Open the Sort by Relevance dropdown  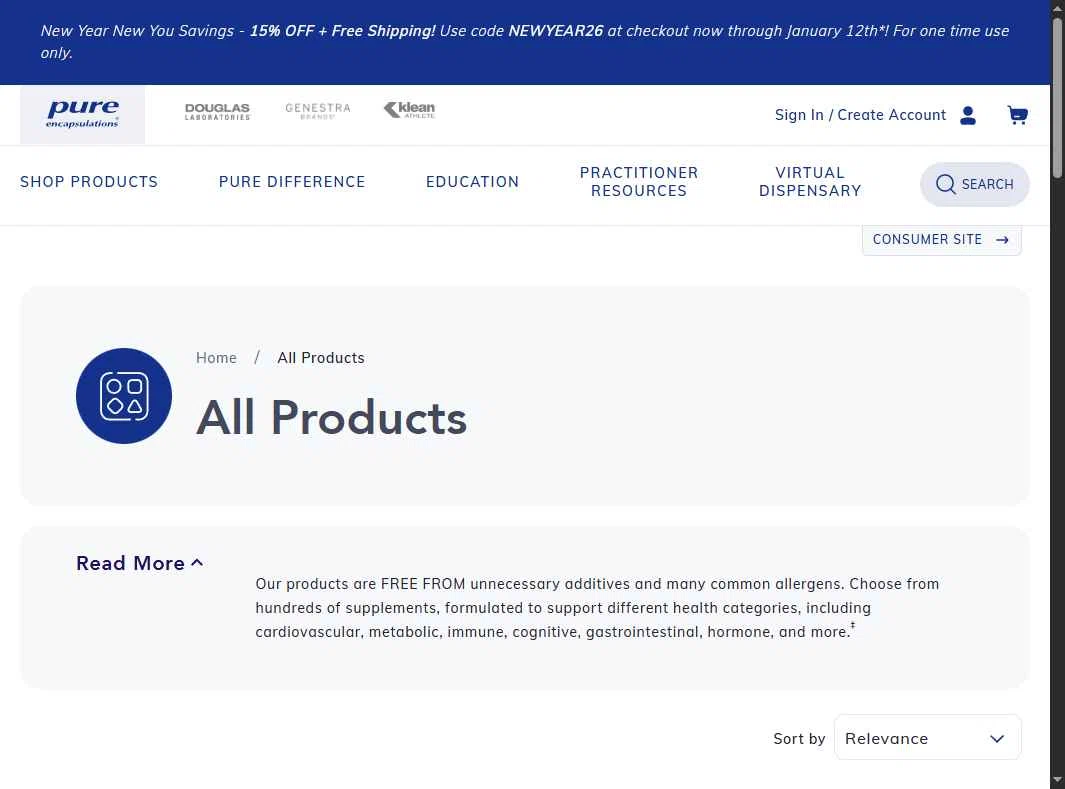click(927, 738)
